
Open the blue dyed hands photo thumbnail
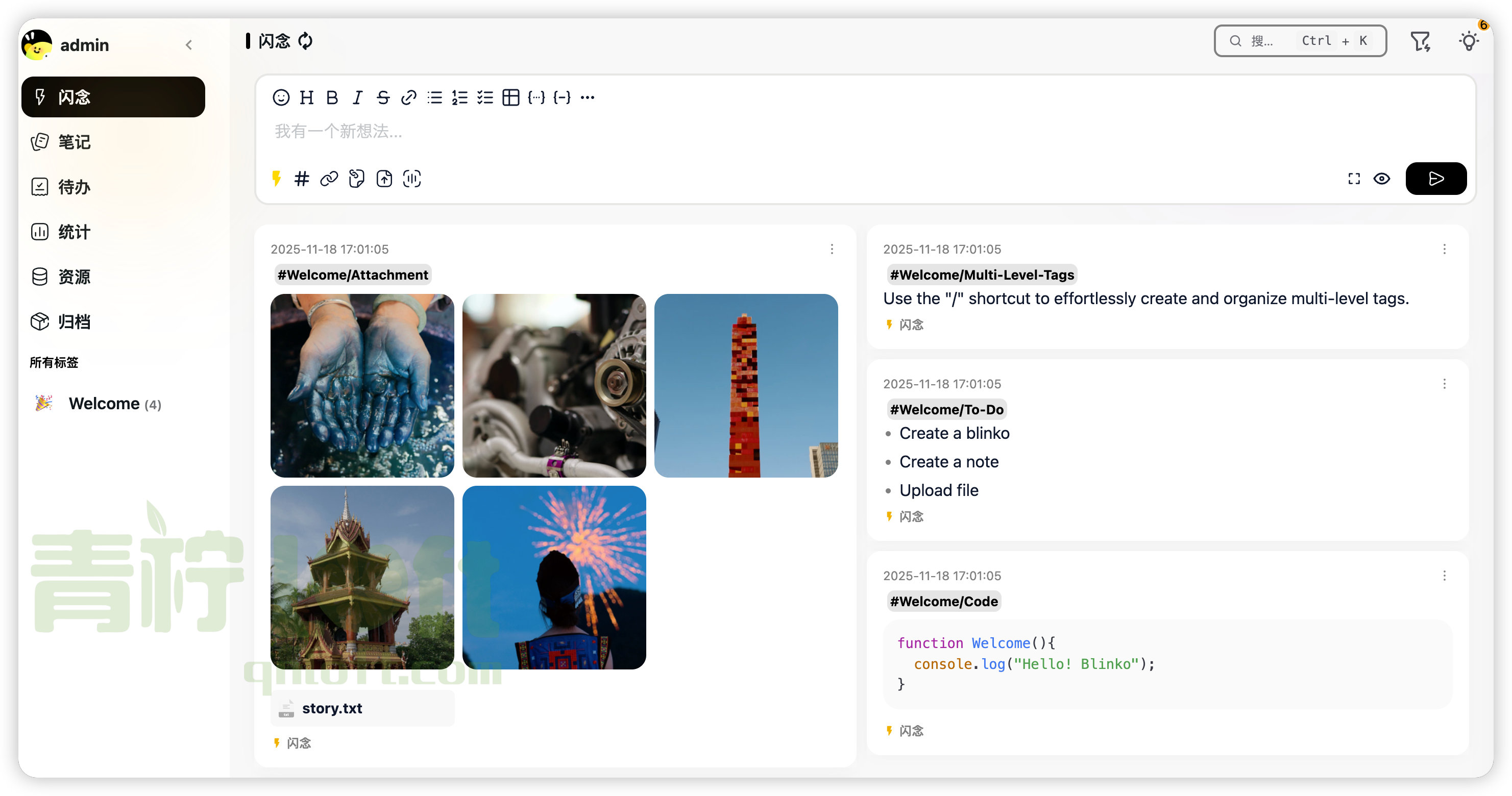click(x=362, y=385)
